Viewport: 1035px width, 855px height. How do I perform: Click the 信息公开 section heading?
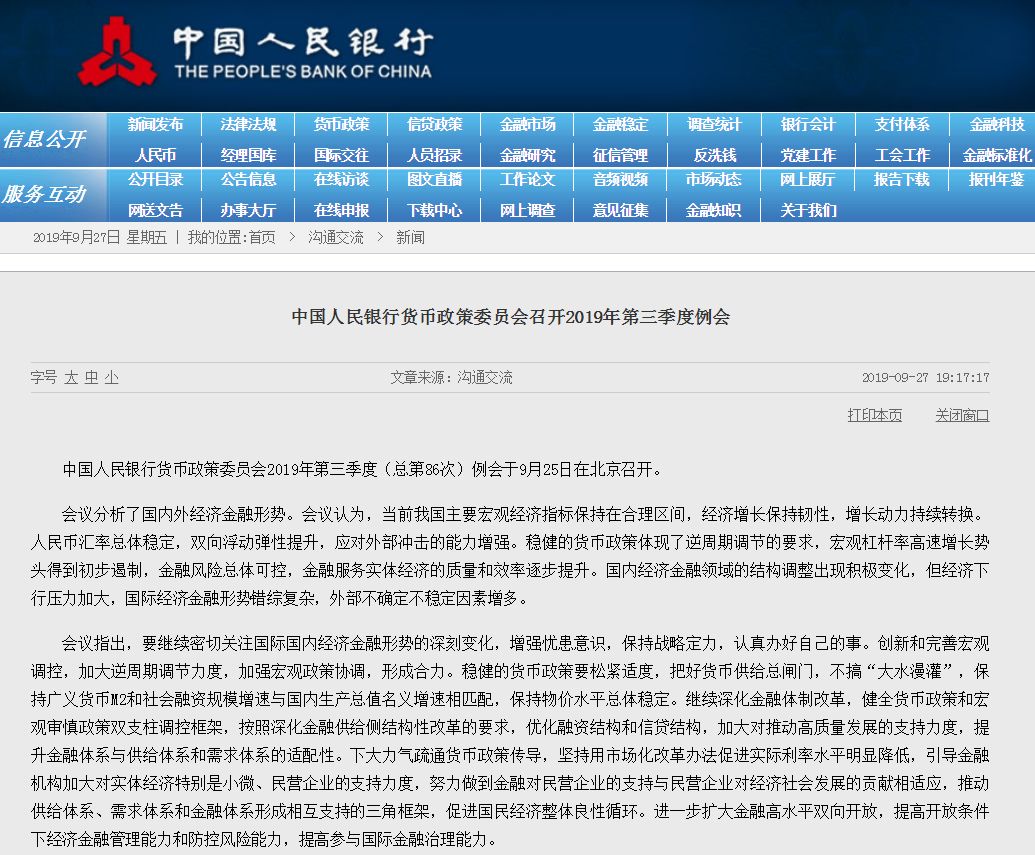44,139
